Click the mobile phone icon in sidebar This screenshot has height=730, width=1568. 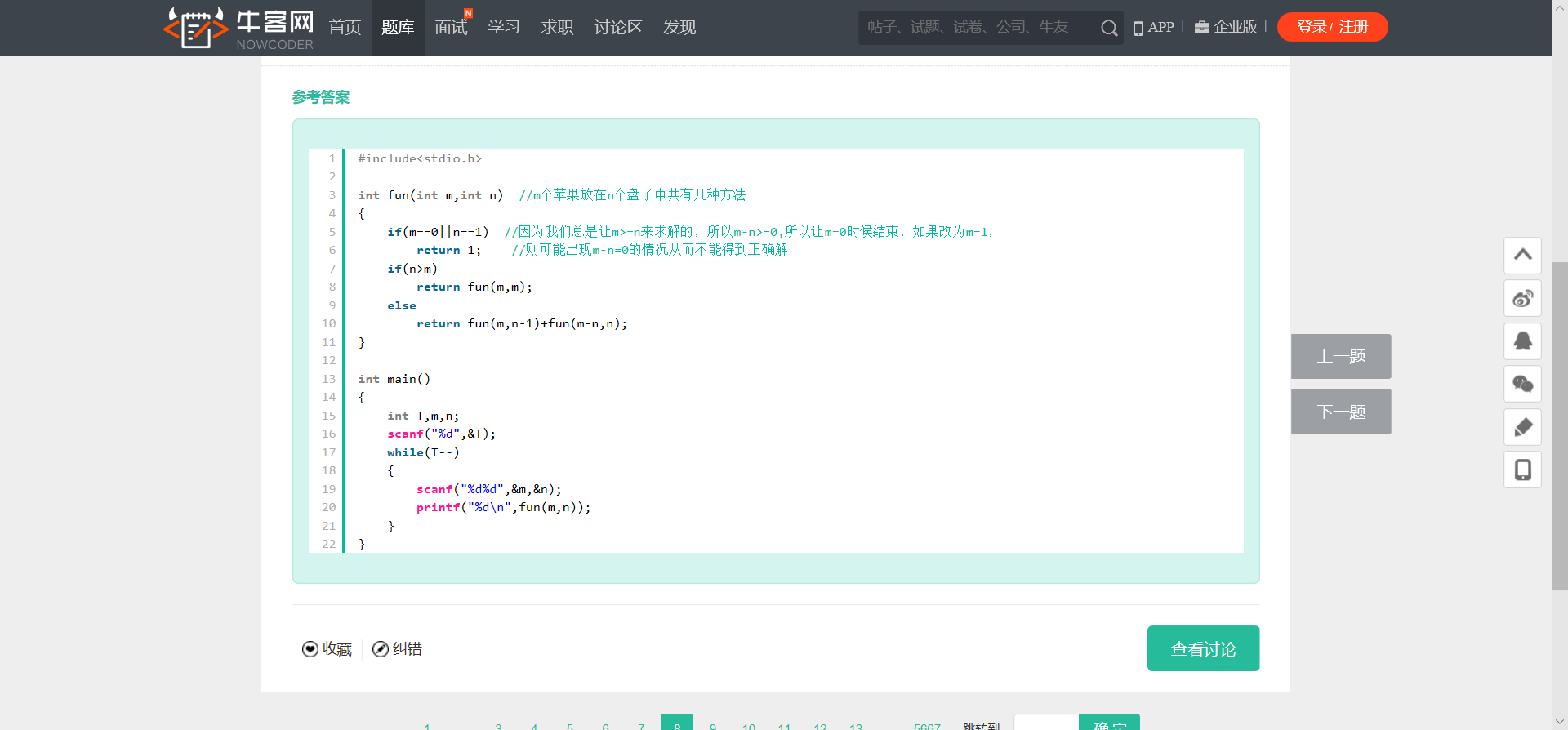coord(1522,470)
